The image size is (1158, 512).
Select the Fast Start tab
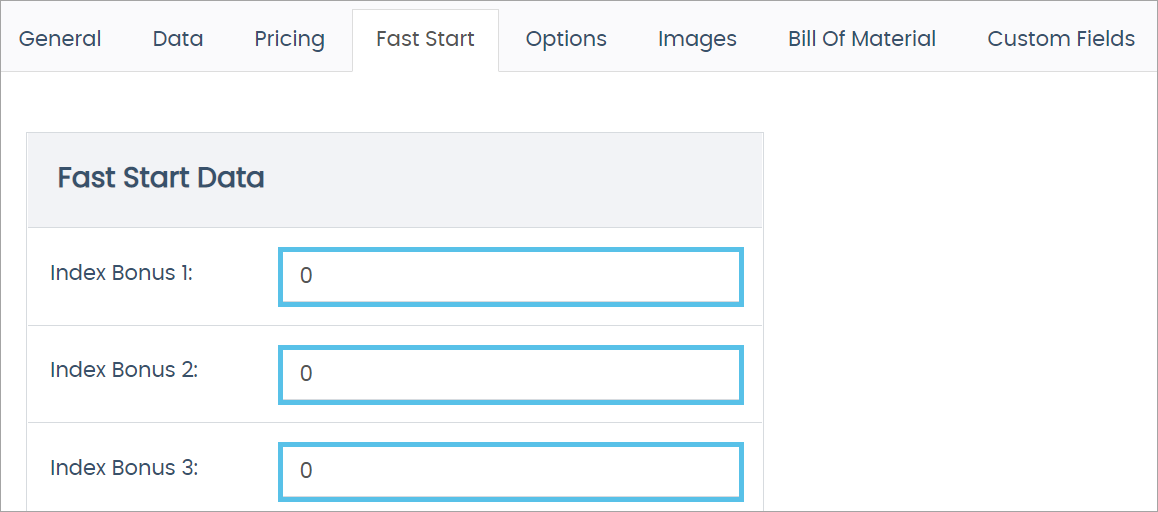pos(425,39)
